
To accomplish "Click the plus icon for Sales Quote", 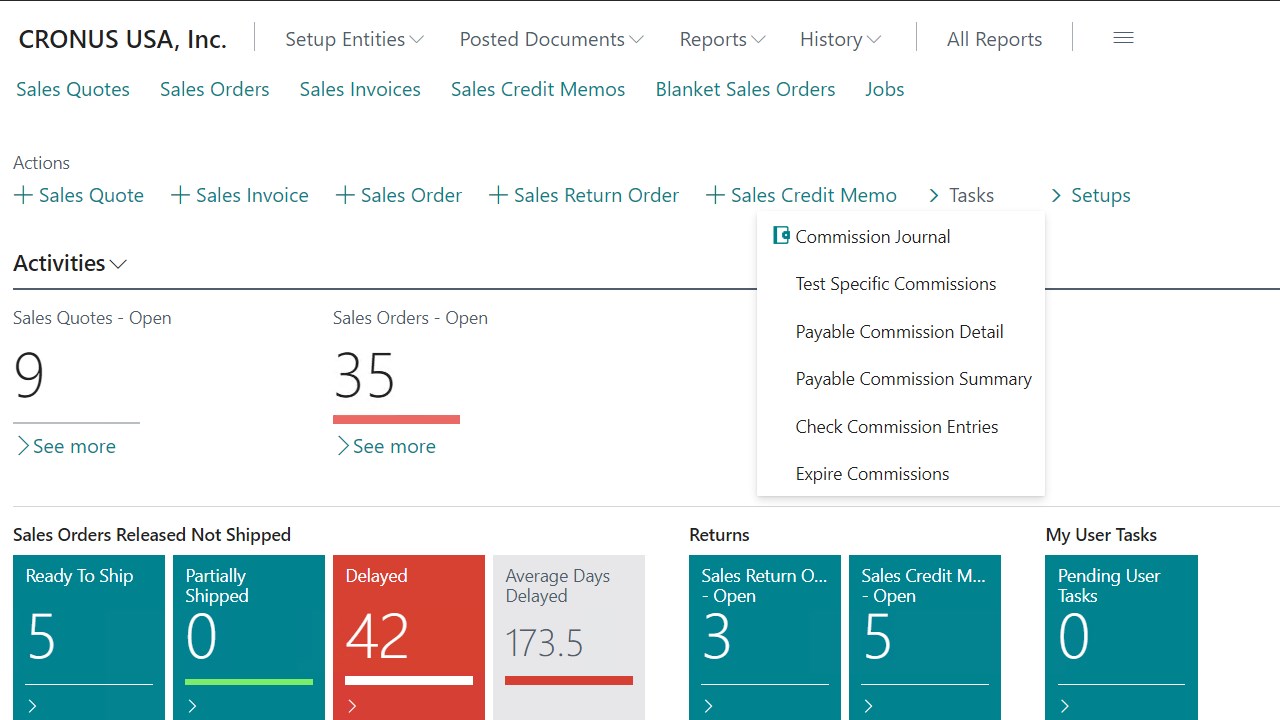I will [x=23, y=195].
